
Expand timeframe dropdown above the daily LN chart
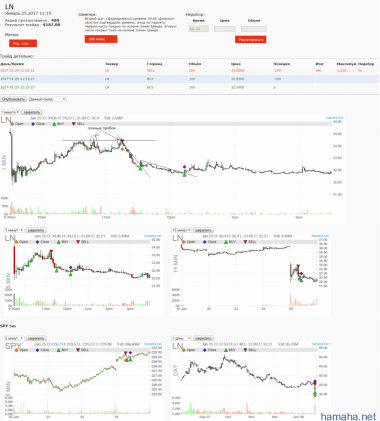tap(182, 338)
